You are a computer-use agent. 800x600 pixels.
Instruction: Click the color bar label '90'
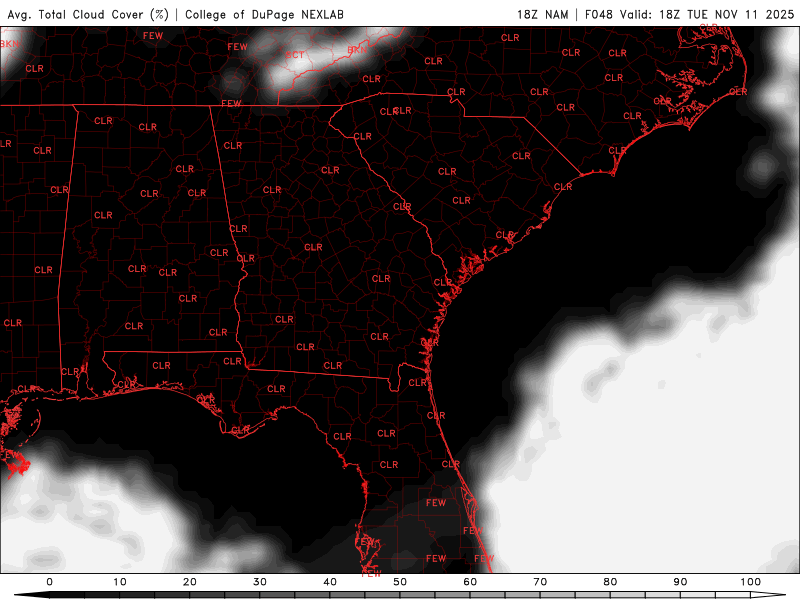680,582
